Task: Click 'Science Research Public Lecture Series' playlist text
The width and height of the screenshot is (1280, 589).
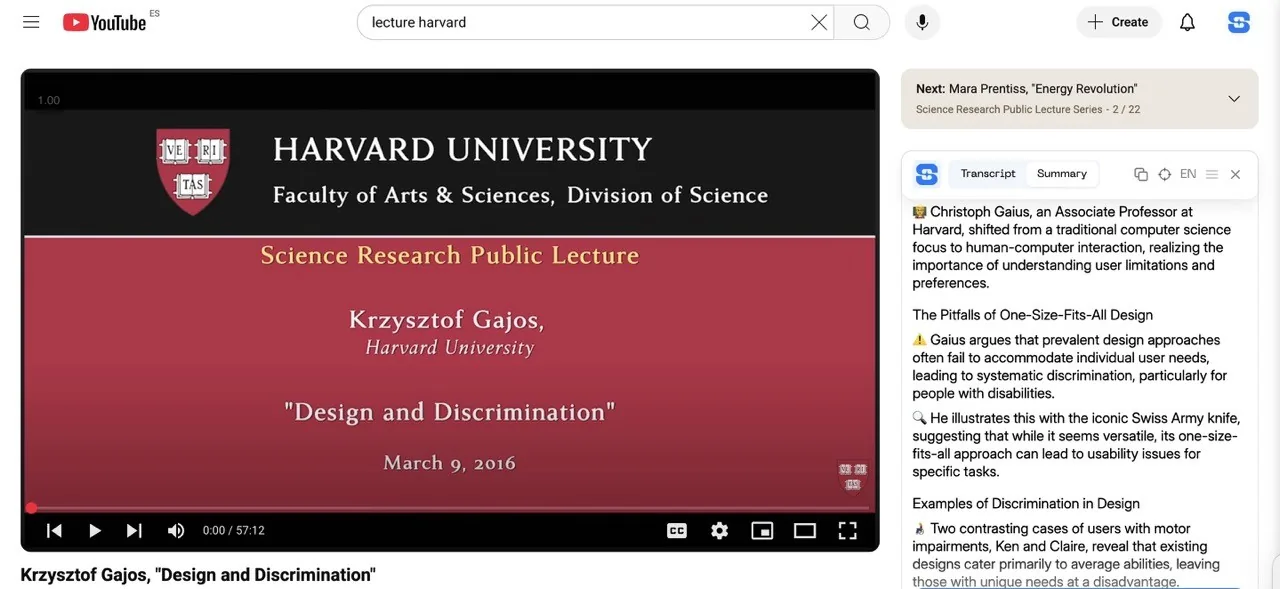Action: coord(1009,110)
